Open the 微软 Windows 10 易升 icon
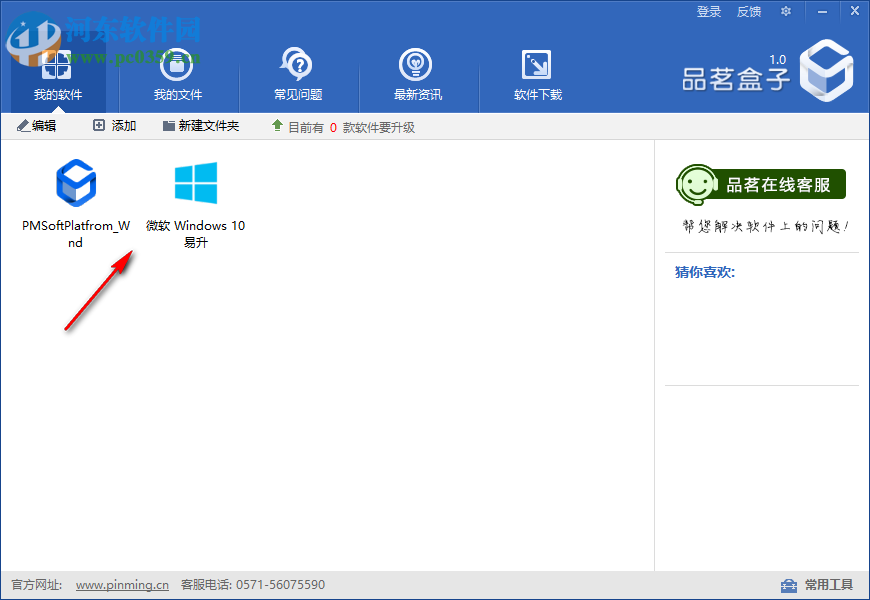This screenshot has width=870, height=600. 195,184
